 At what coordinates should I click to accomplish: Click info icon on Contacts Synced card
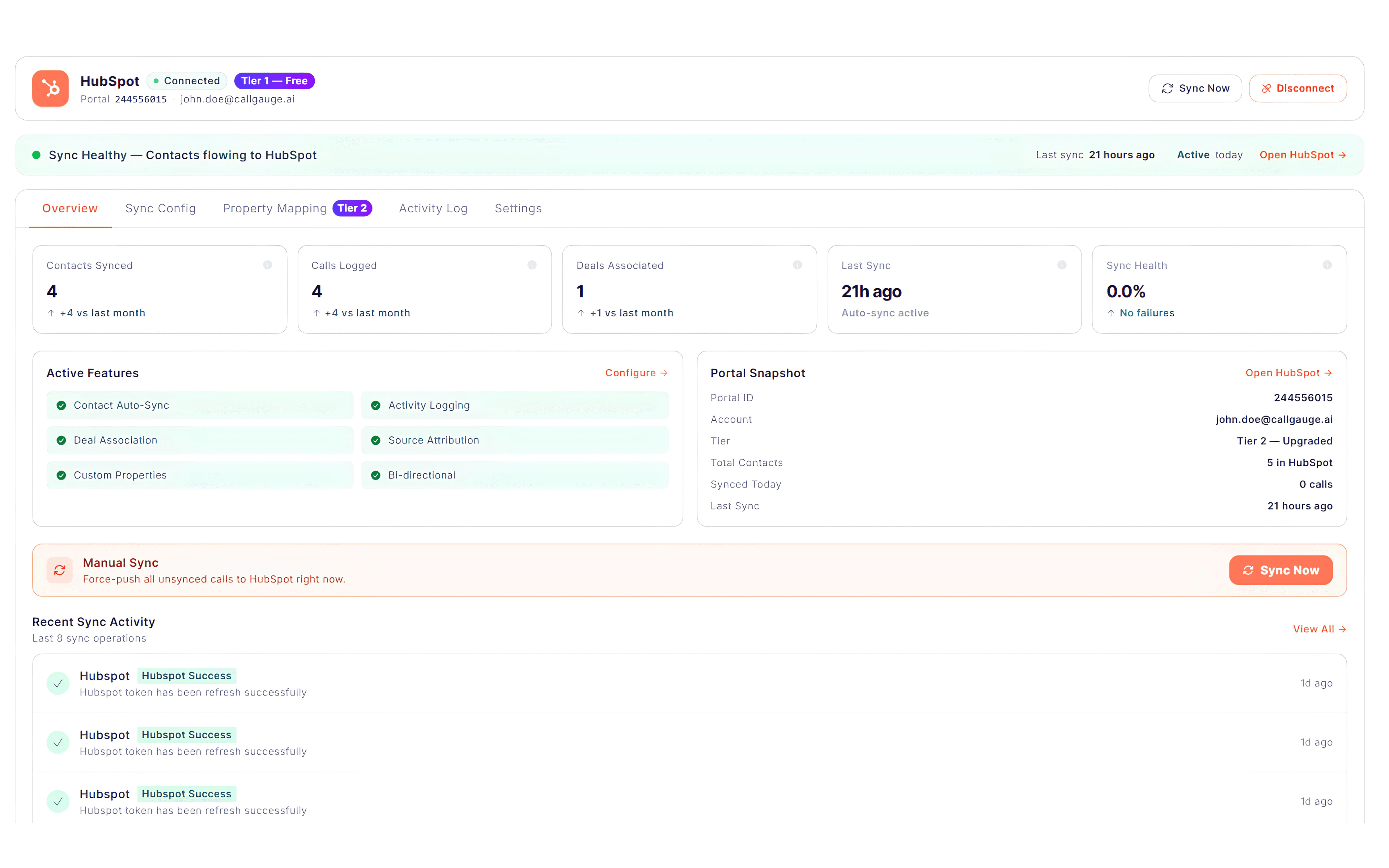point(267,265)
